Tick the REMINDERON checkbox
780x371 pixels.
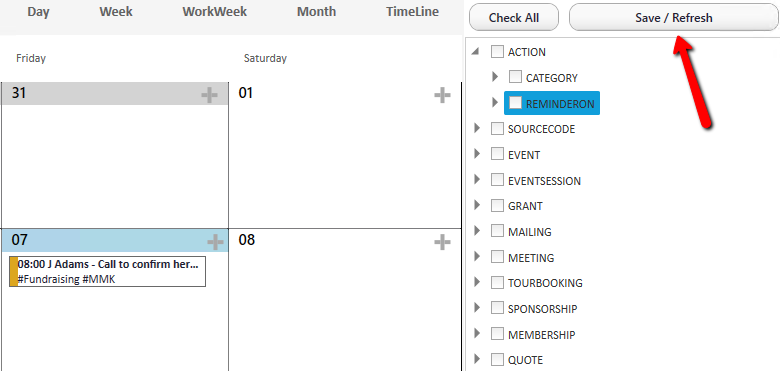(x=515, y=103)
